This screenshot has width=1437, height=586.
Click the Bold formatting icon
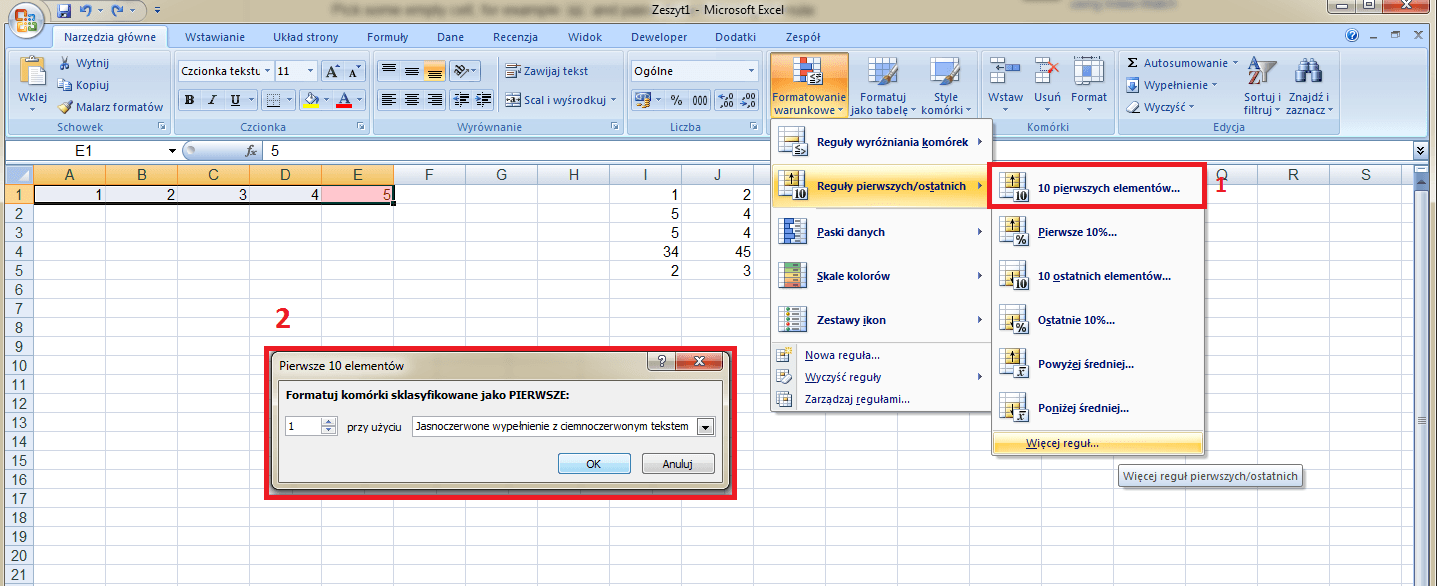(x=189, y=100)
